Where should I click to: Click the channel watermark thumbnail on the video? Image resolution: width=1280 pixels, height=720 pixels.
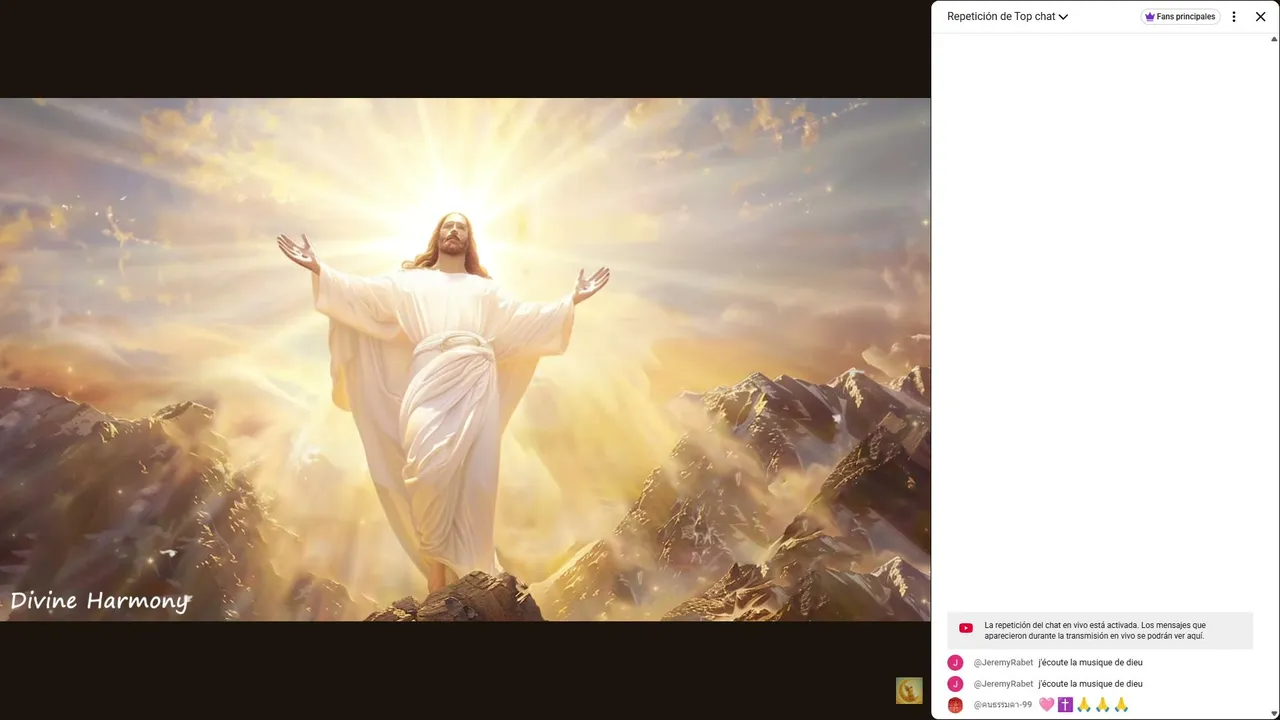(909, 691)
